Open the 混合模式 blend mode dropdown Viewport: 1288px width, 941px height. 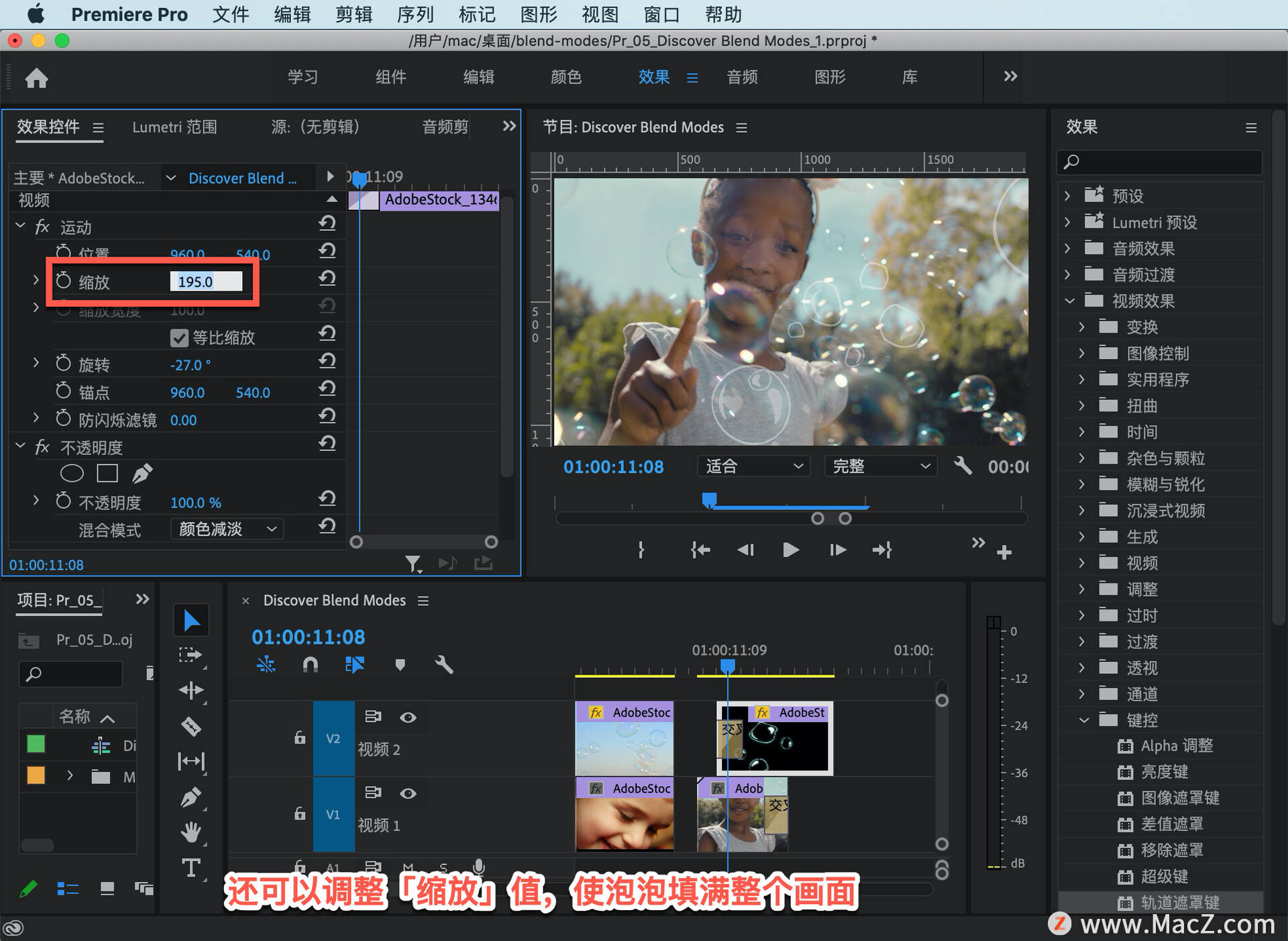pyautogui.click(x=227, y=529)
